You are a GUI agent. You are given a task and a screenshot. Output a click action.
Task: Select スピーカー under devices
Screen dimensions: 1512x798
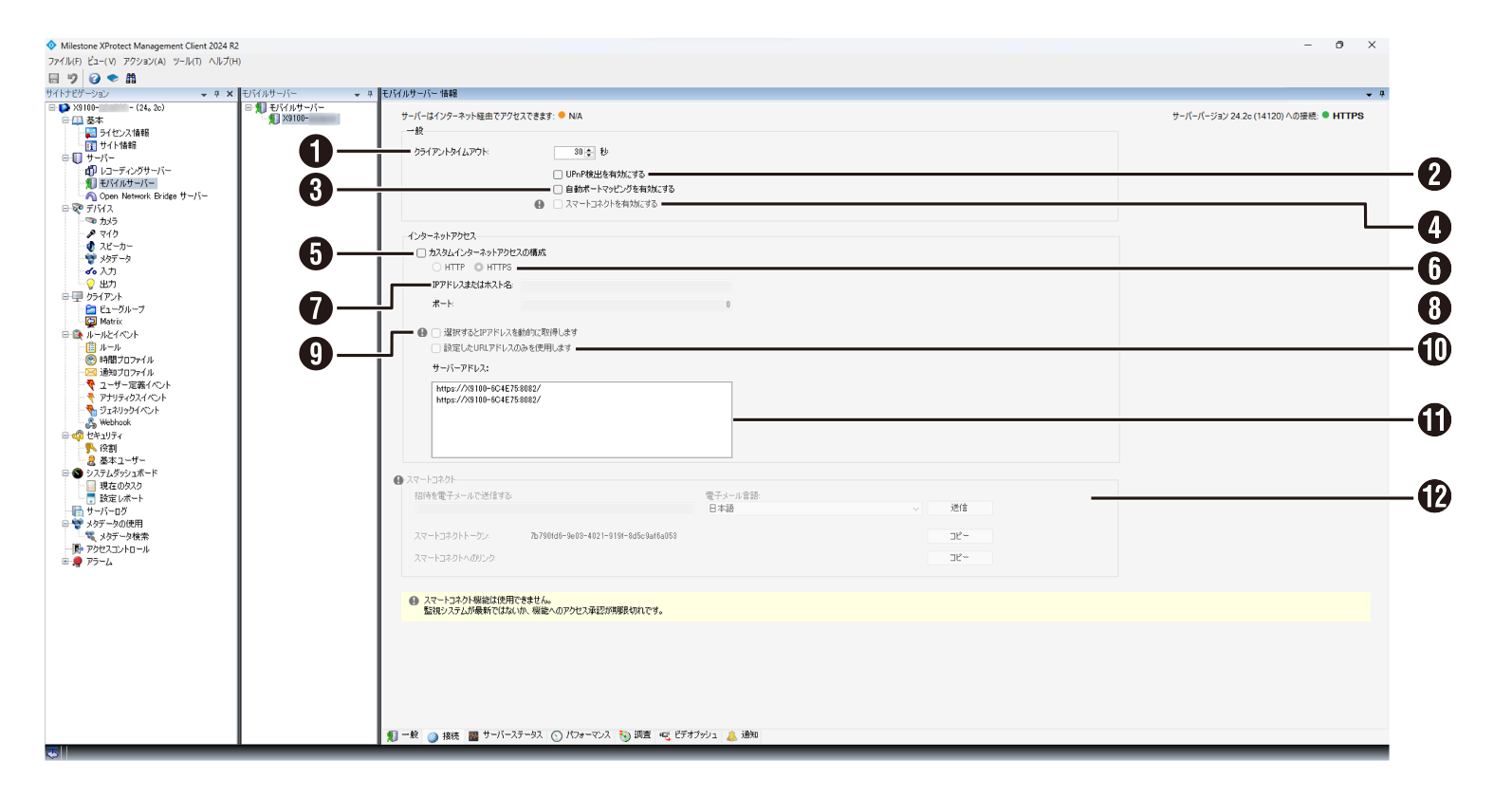pos(116,246)
